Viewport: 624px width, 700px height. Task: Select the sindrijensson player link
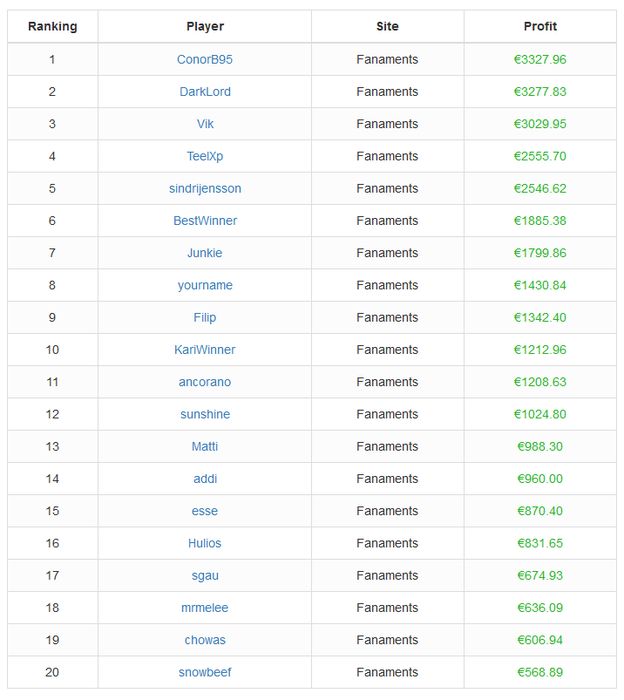point(205,188)
